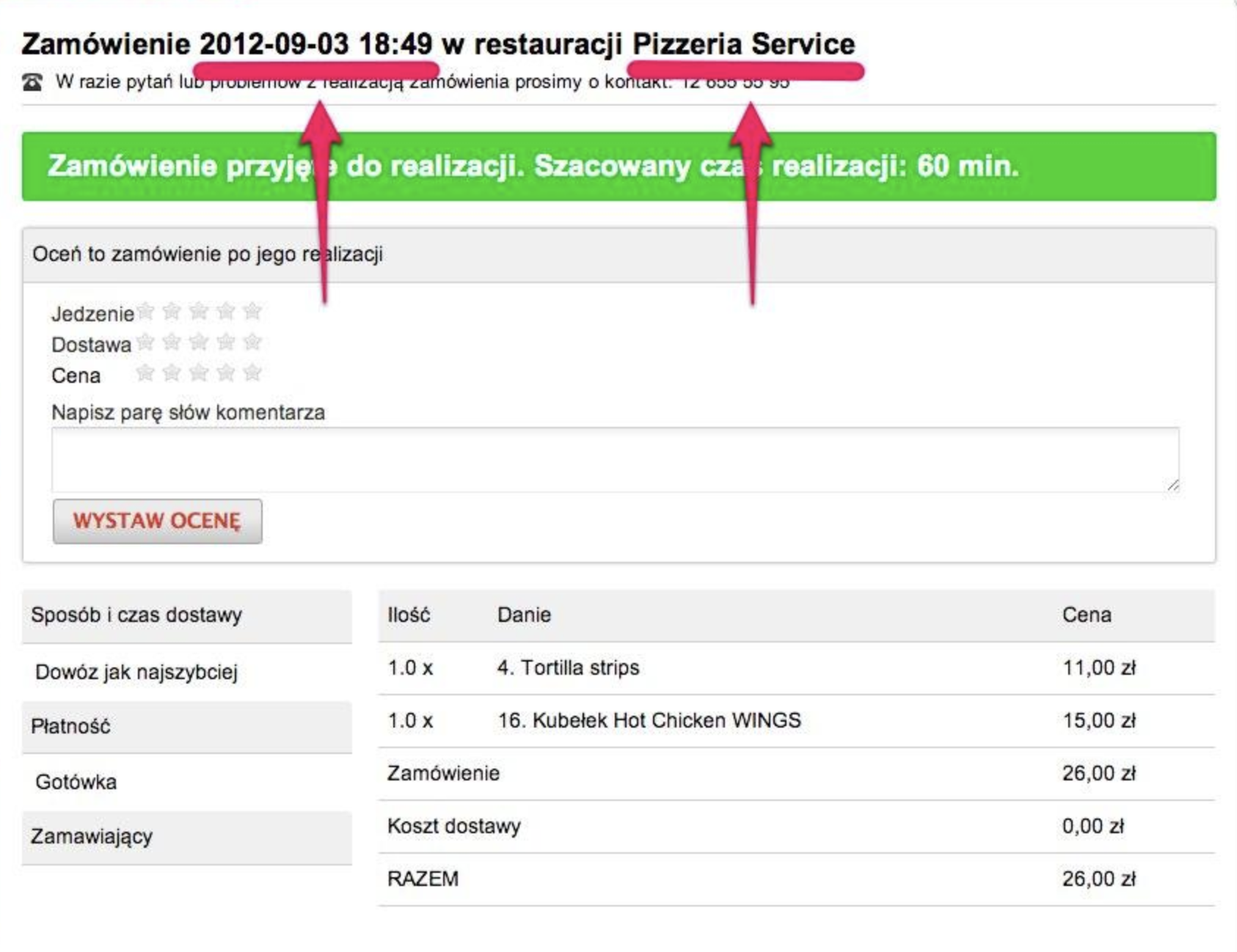Viewport: 1237px width, 952px height.
Task: Rate Jedzenie with the first star
Action: click(145, 312)
